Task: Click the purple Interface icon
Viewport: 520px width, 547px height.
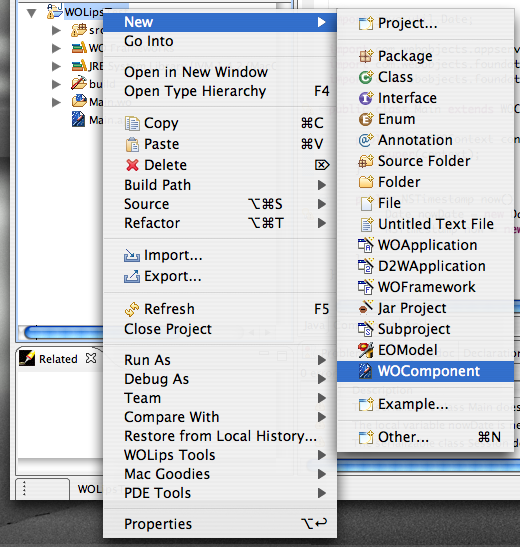Action: (x=366, y=98)
